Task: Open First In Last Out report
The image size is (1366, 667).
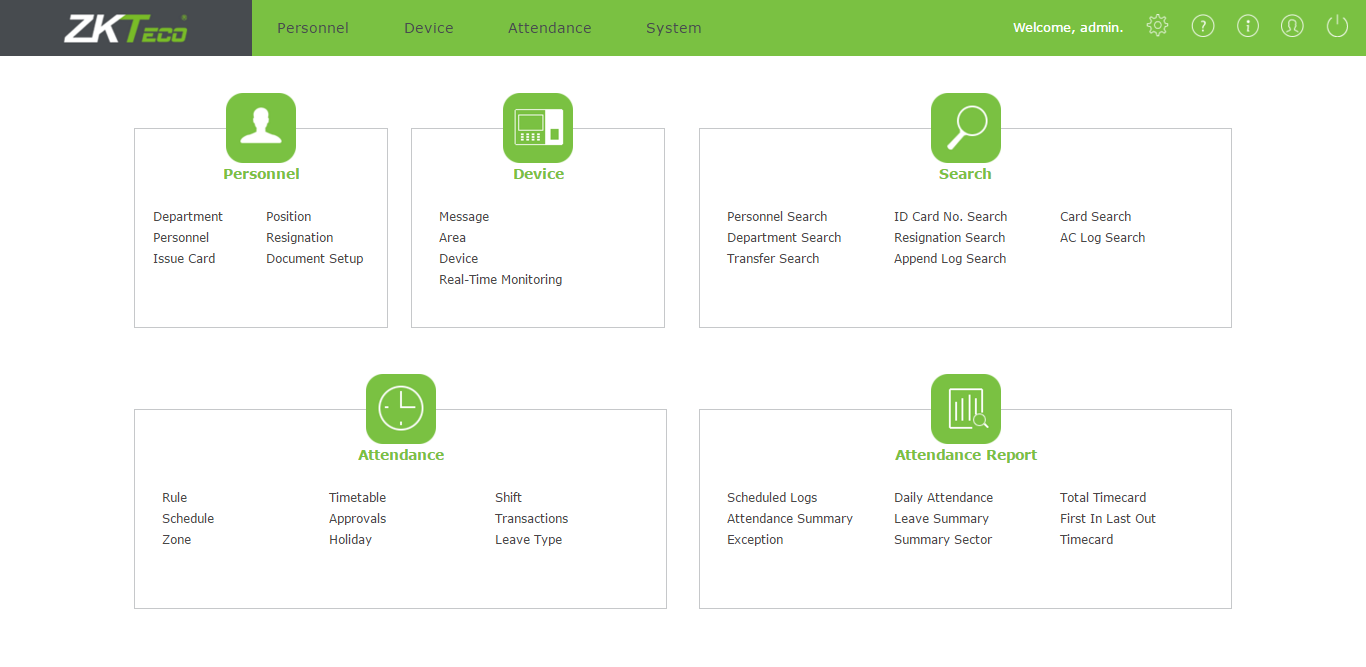Action: pyautogui.click(x=1107, y=519)
